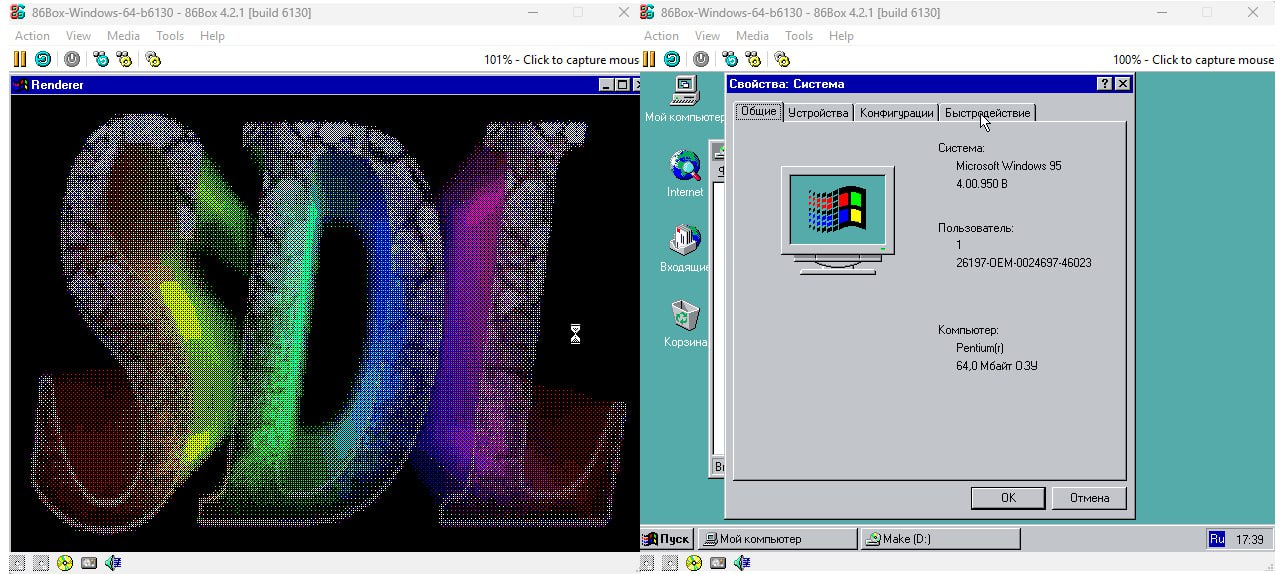Click the Ru keyboard layout indicator
This screenshot has width=1280, height=574.
coord(1217,539)
